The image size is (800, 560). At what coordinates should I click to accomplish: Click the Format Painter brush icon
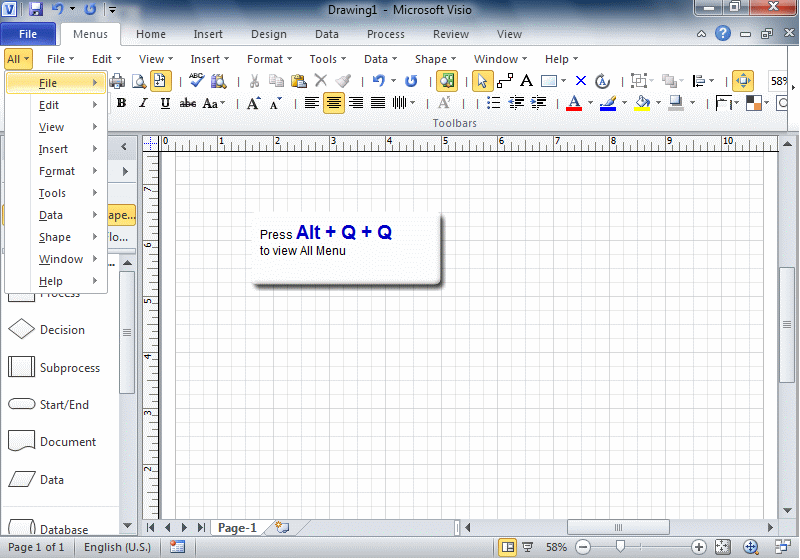(x=343, y=81)
